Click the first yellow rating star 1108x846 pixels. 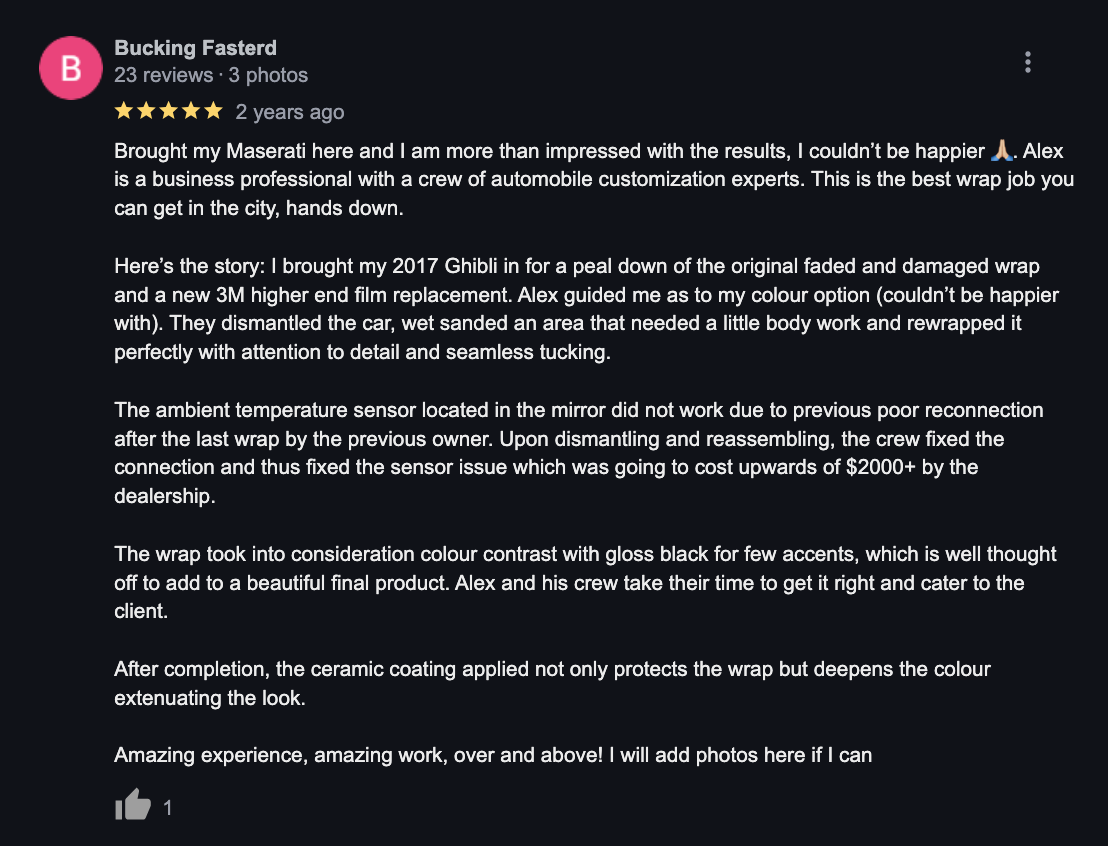(124, 111)
